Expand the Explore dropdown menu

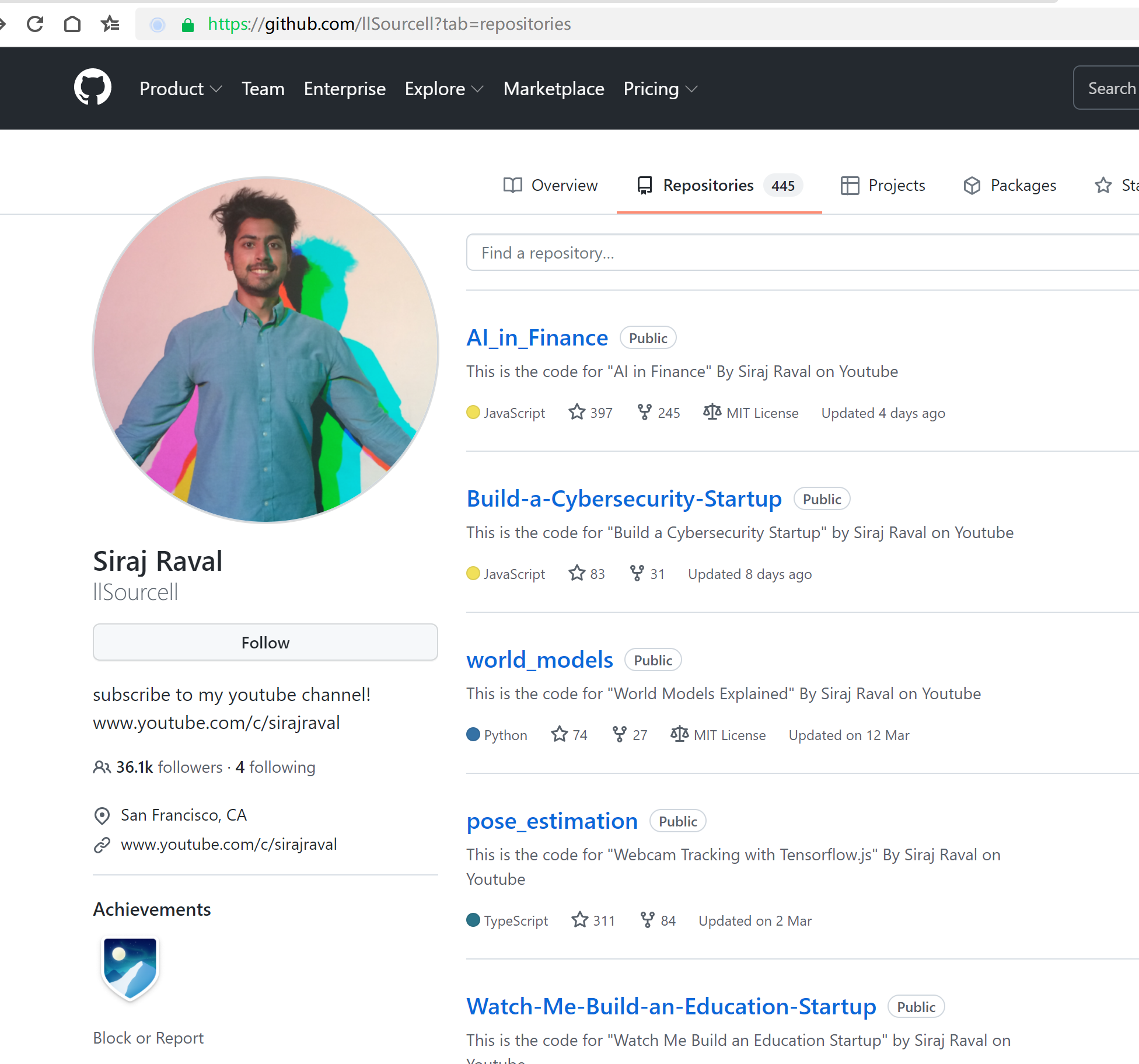coord(444,89)
